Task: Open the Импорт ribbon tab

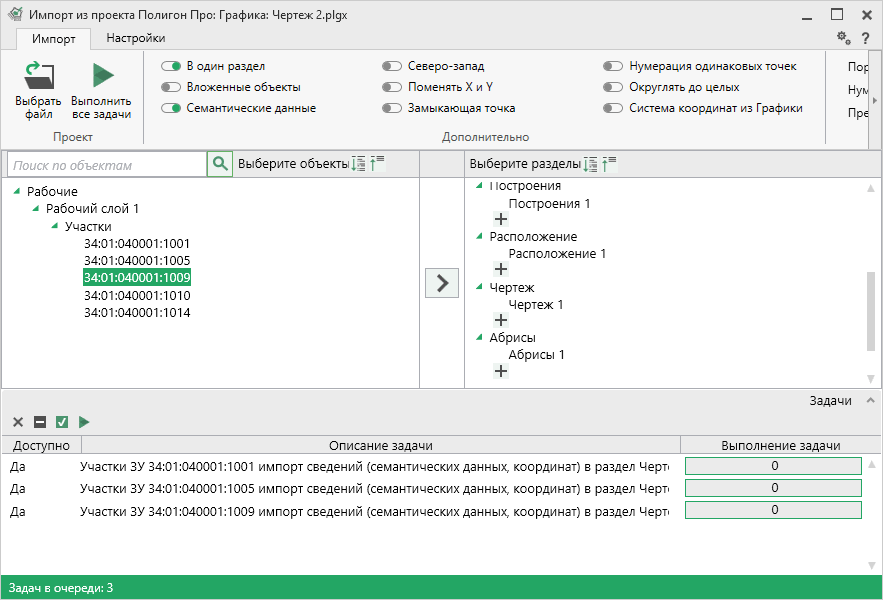Action: coord(53,38)
